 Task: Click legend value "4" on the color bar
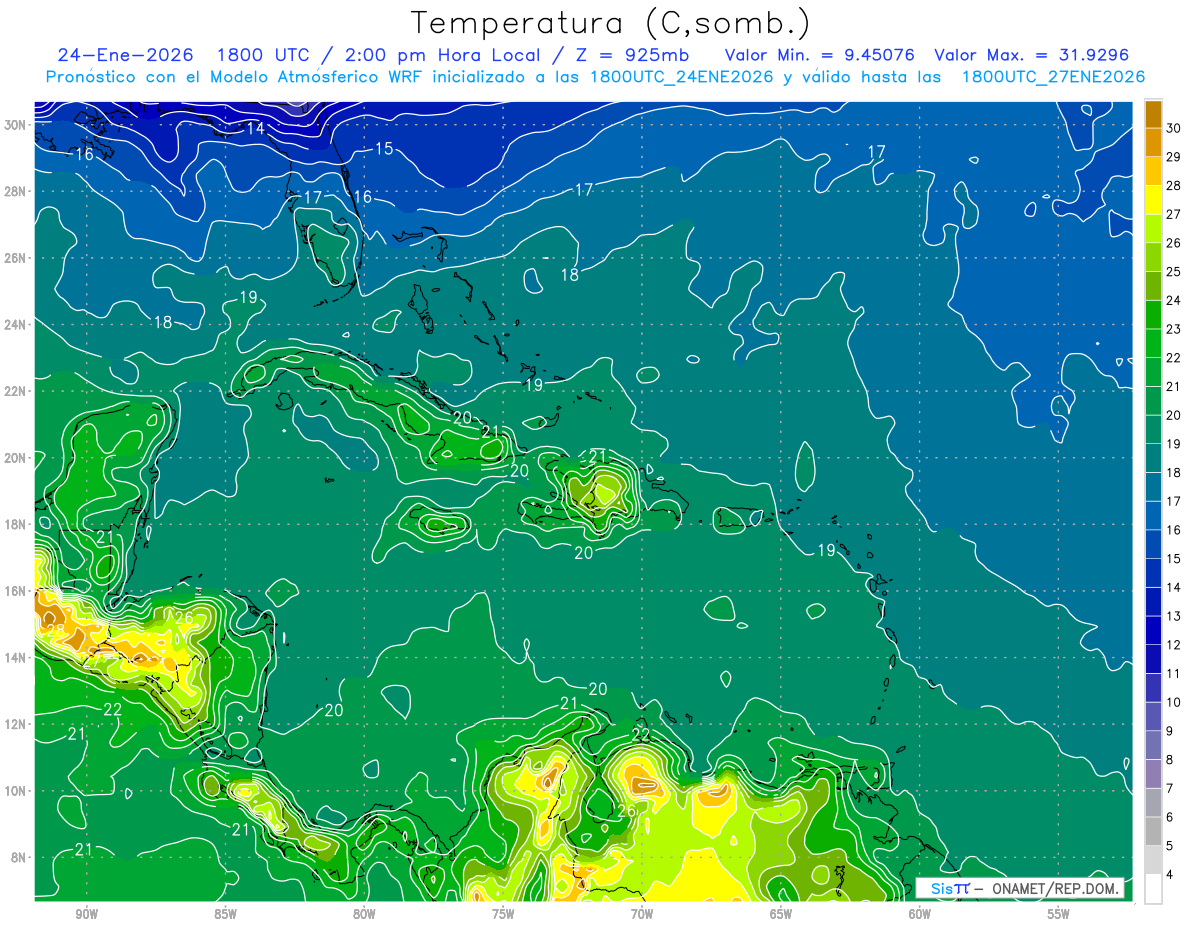[x=1169, y=875]
